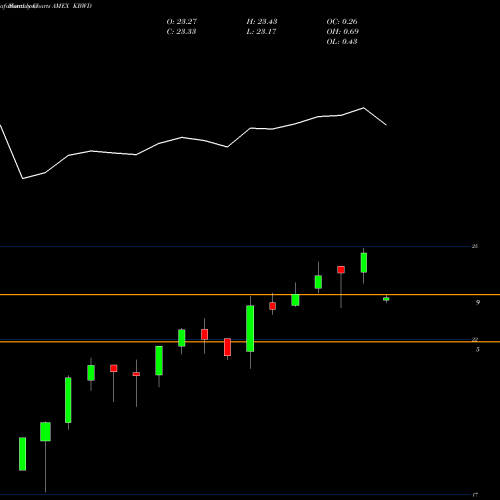This screenshot has height=500, width=500.
Task: Click the close value C: 23.33
Action: click(x=181, y=32)
